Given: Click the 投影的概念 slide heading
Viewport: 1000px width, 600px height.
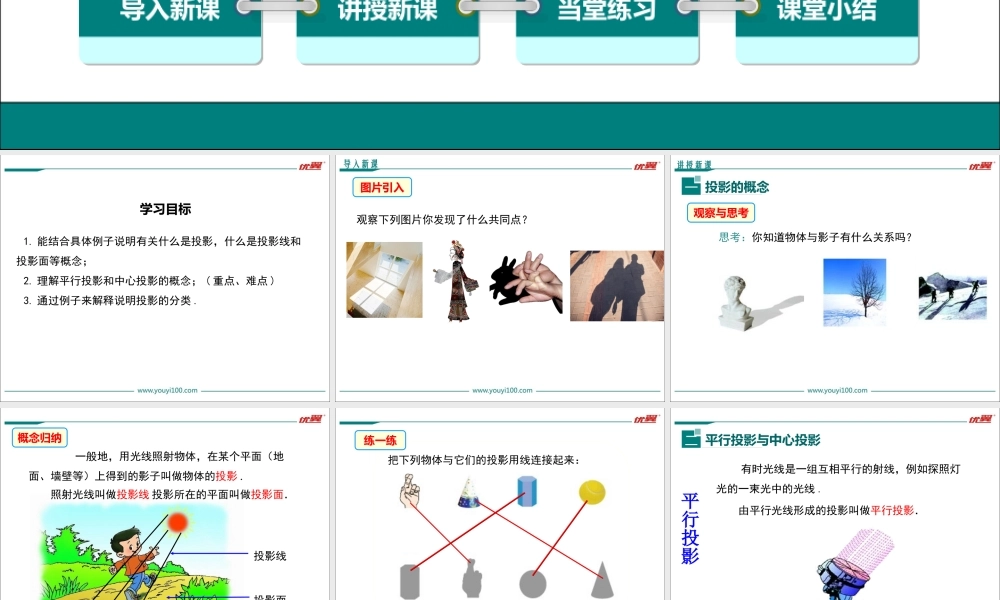Looking at the screenshot, I should point(736,187).
